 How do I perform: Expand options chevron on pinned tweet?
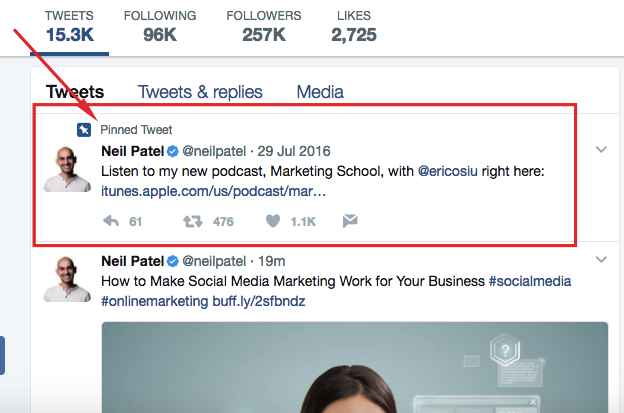pyautogui.click(x=601, y=150)
